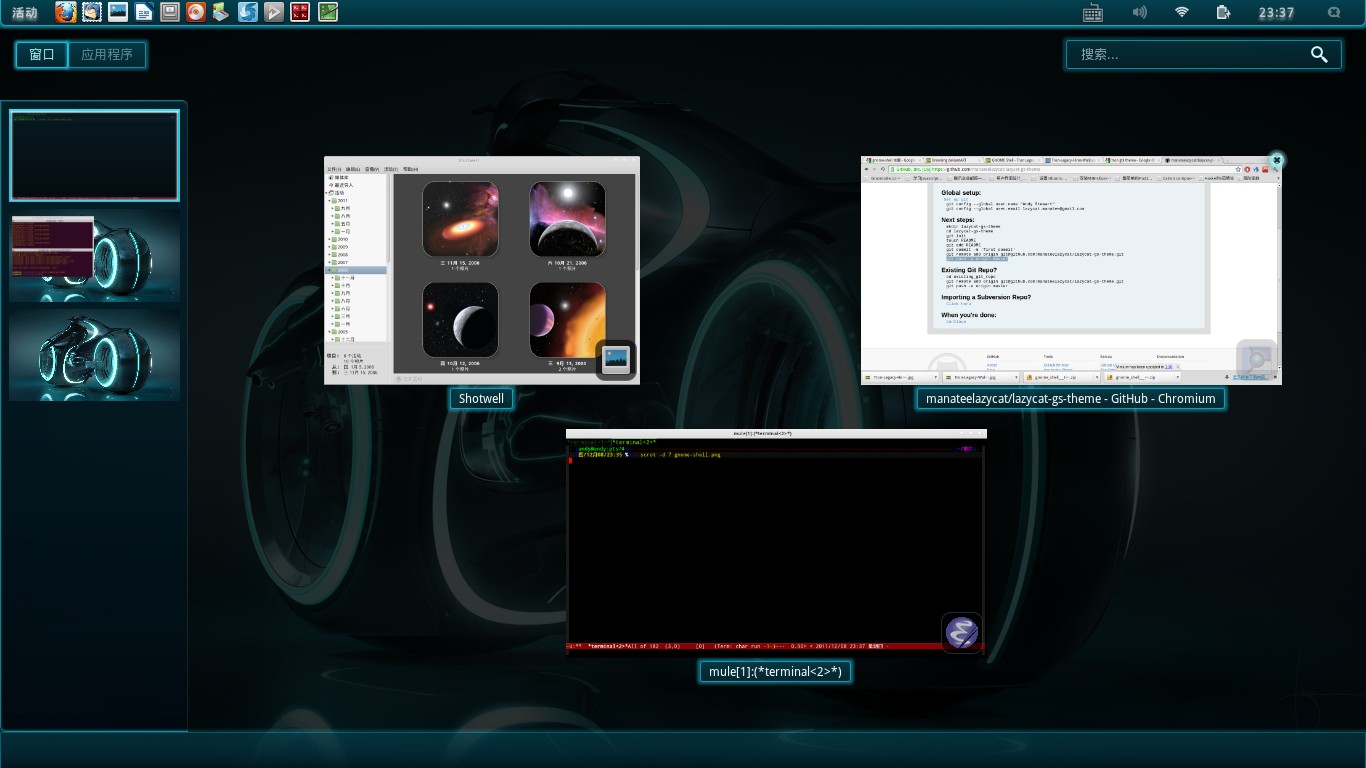The image size is (1366, 768).
Task: Launch the red split-terminal icon
Action: pyautogui.click(x=300, y=12)
